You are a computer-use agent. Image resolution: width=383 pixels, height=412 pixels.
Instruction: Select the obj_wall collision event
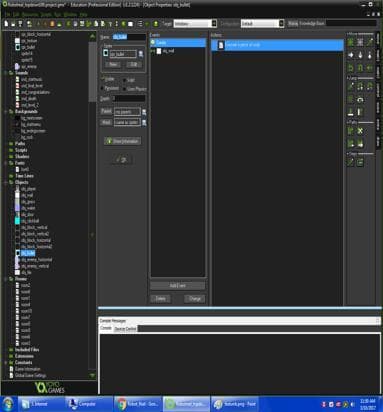[178, 51]
